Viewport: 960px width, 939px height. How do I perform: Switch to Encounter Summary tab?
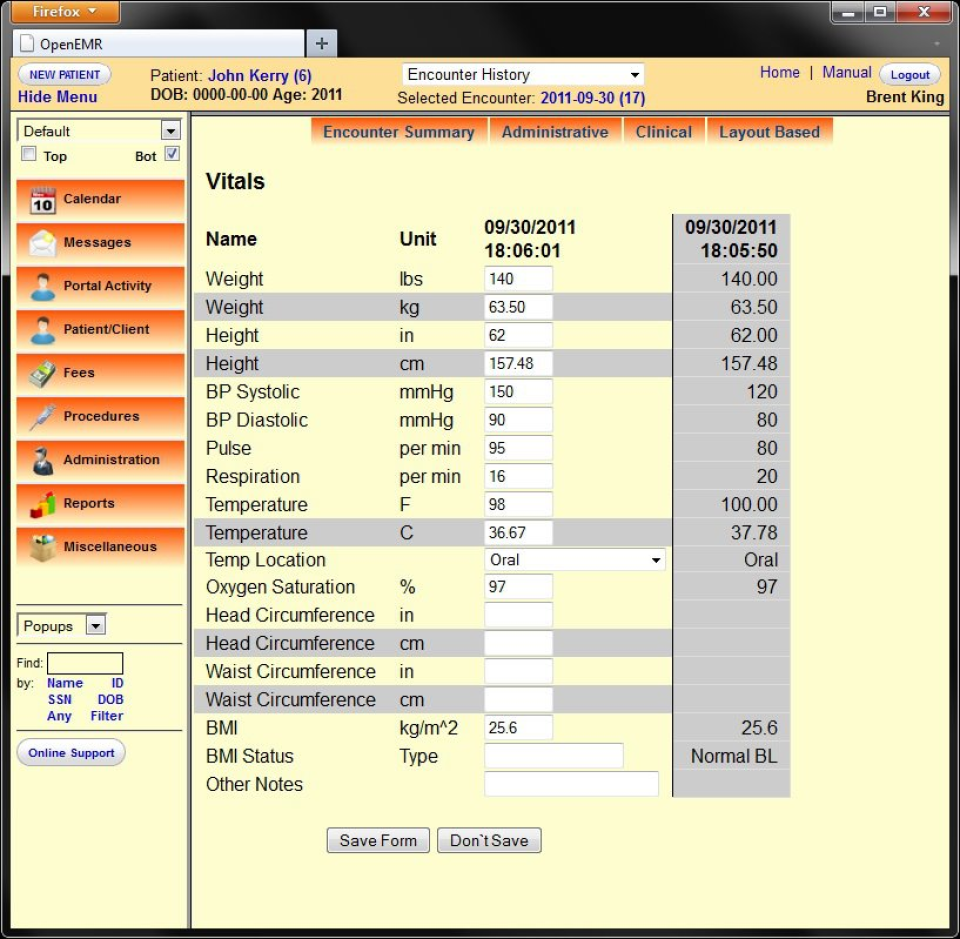[x=399, y=132]
